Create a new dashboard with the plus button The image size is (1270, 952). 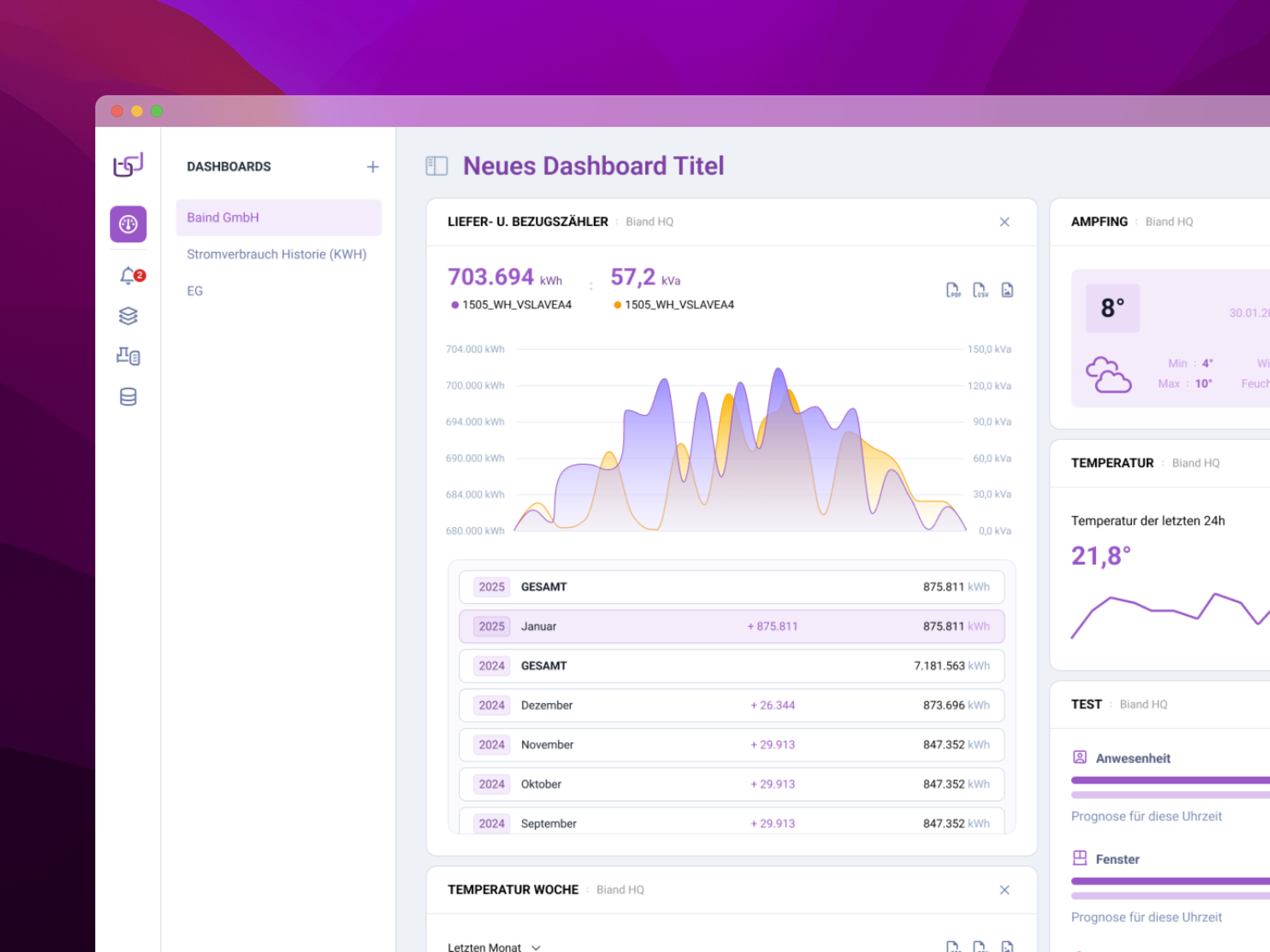click(x=373, y=166)
